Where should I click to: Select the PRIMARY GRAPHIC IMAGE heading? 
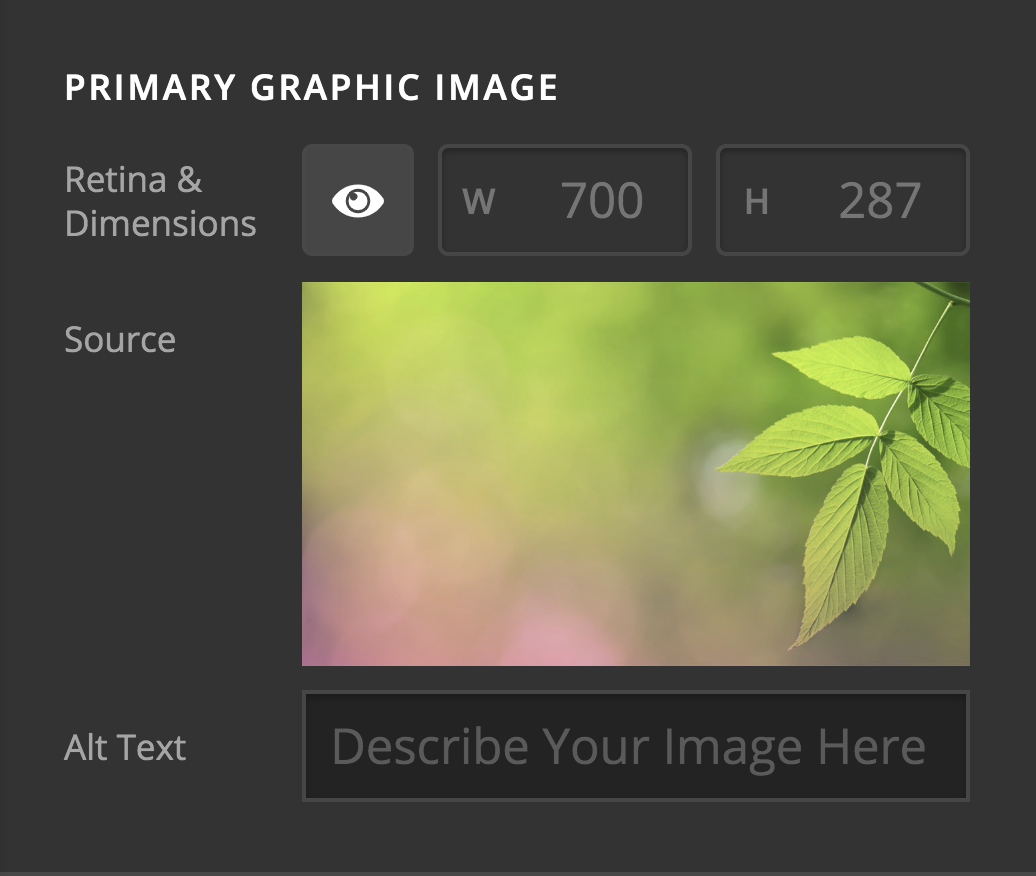[x=310, y=87]
